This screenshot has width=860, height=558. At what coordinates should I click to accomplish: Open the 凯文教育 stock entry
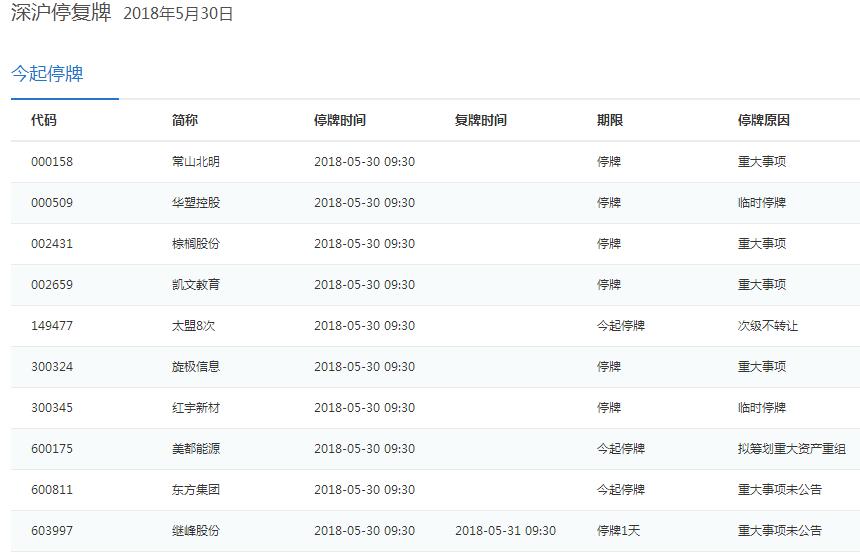pyautogui.click(x=196, y=285)
